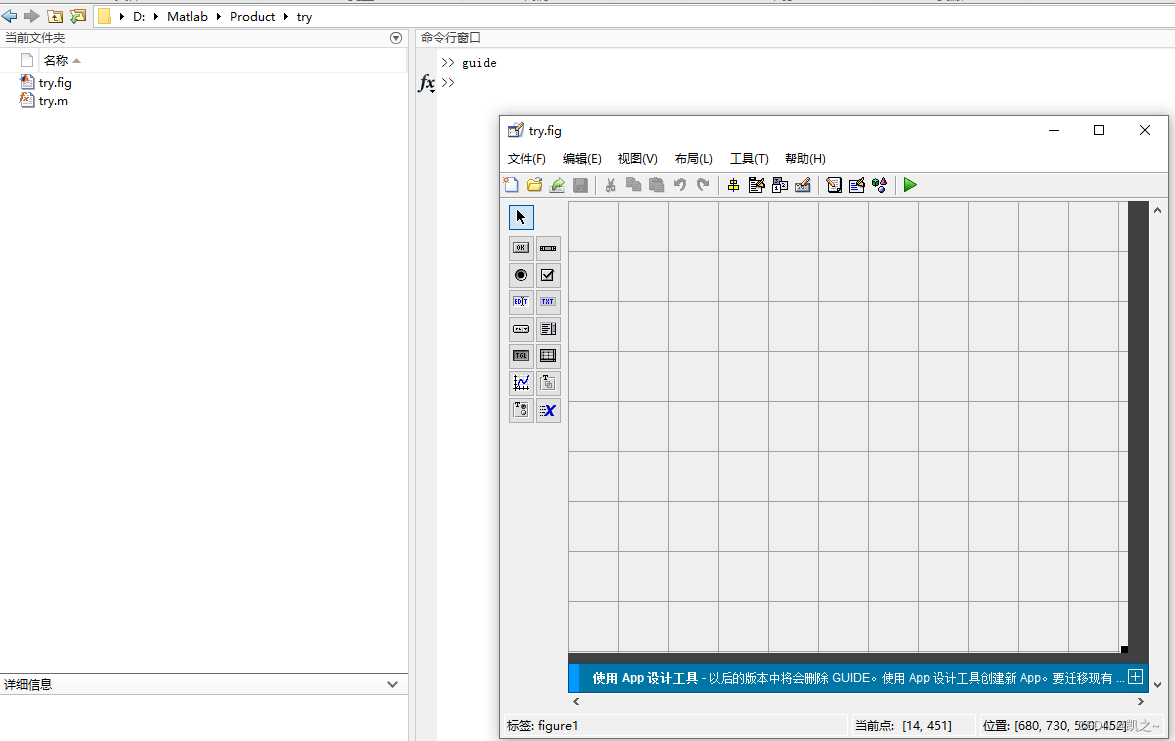Pick the Listbox component

click(x=548, y=329)
